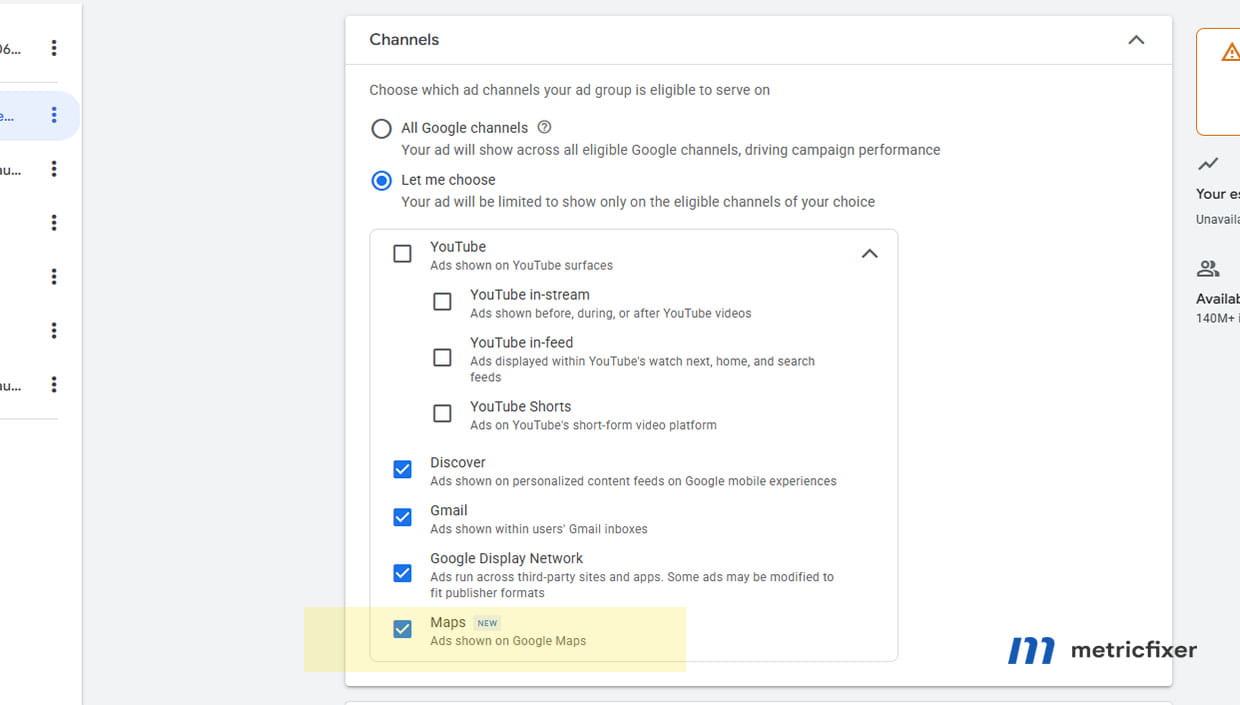
Task: Open three-dot menu for fourth sidebar row
Action: pyautogui.click(x=54, y=222)
